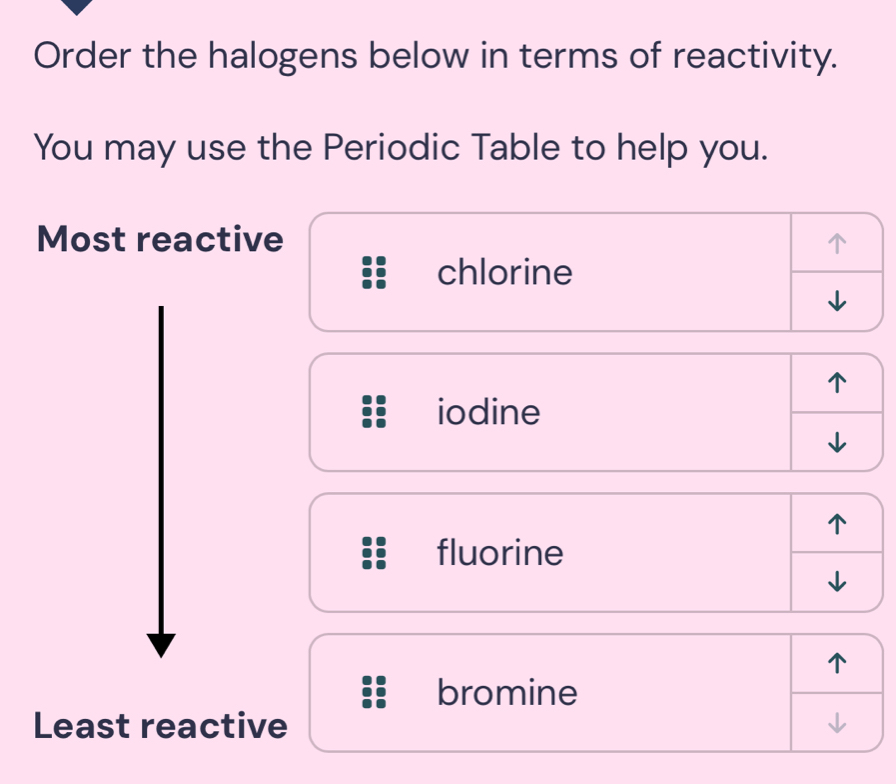Move iodine up one position

[837, 383]
